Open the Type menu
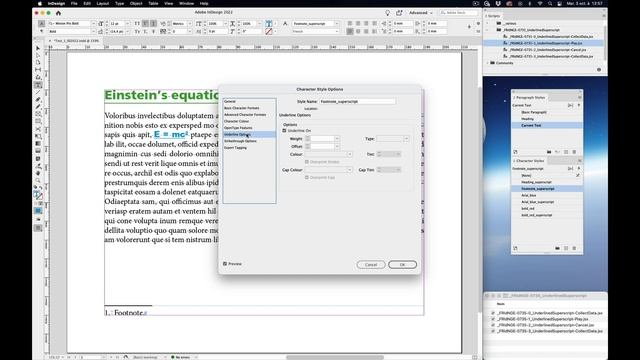 pyautogui.click(x=119, y=3)
